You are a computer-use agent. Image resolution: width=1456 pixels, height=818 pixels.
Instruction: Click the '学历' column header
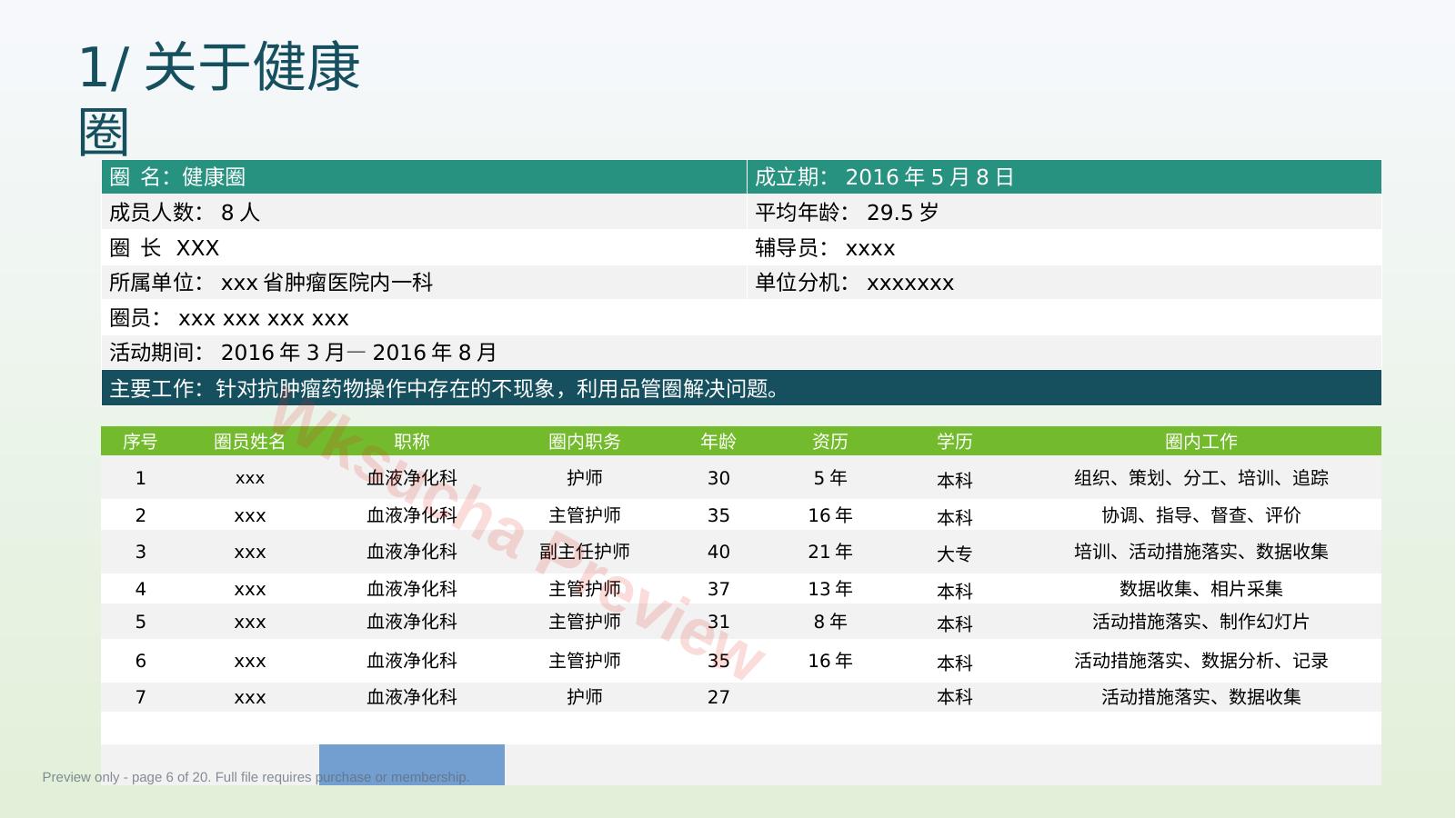point(955,441)
